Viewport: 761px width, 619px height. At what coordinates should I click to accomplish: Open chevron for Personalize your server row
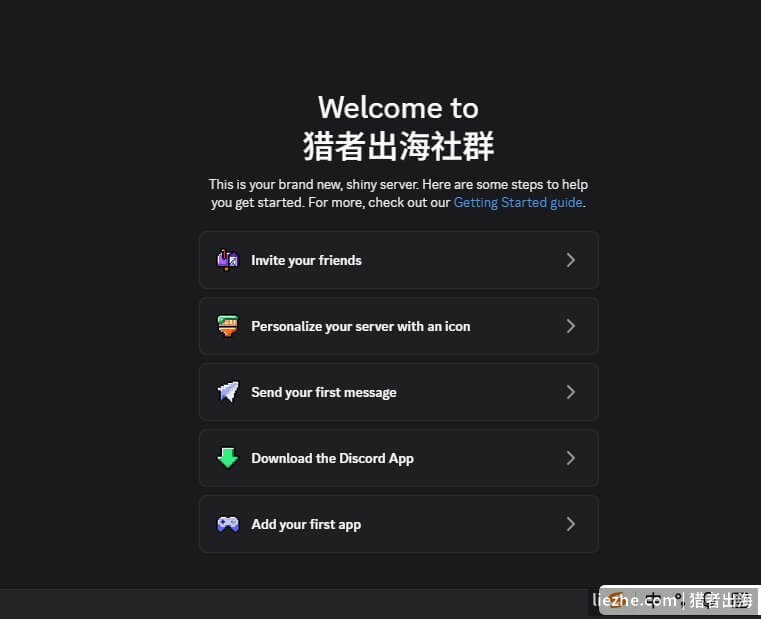(x=570, y=326)
